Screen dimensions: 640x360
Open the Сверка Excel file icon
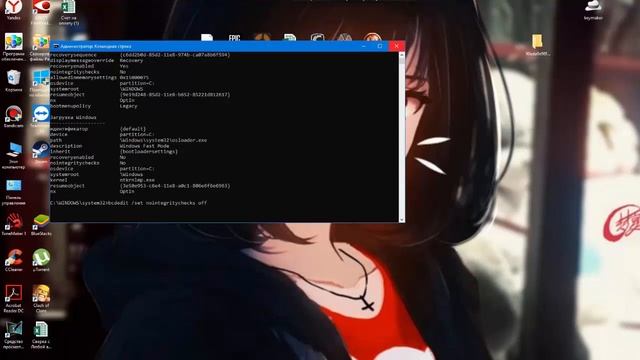(41, 335)
